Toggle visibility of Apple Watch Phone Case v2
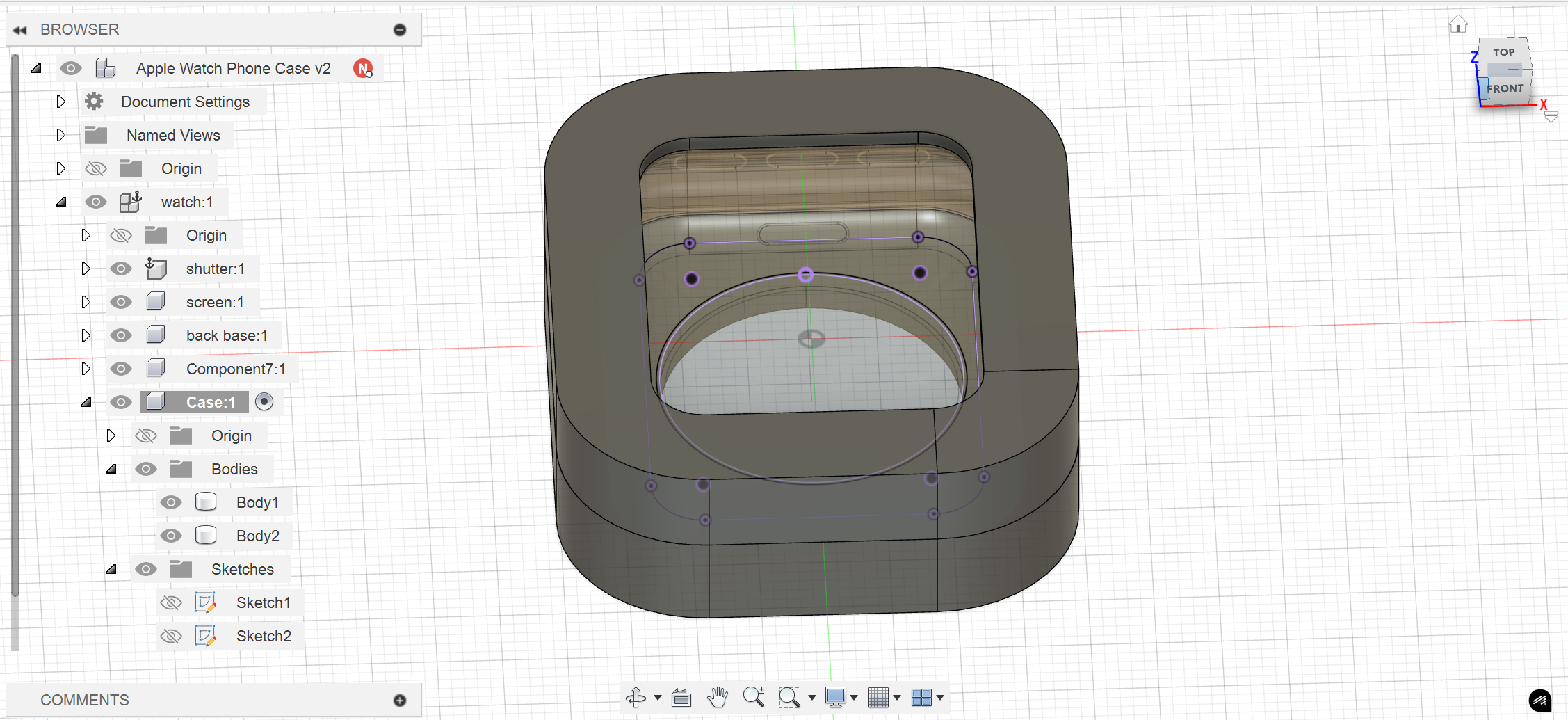Image resolution: width=1568 pixels, height=720 pixels. [71, 68]
